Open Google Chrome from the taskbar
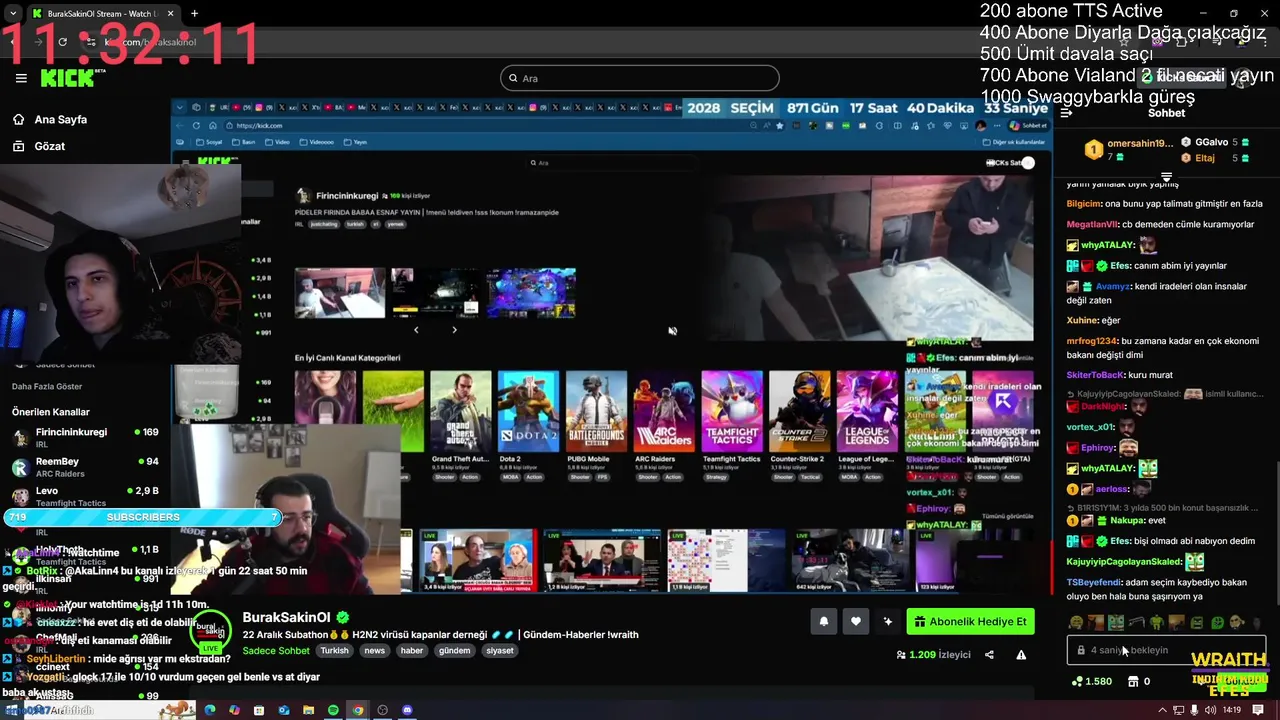The height and width of the screenshot is (720, 1280). pos(357,710)
